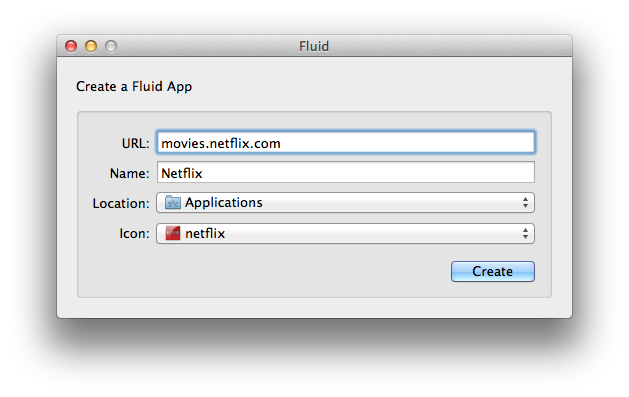629x397 pixels.
Task: Open the Location dropdown showing Applications
Action: pos(345,203)
